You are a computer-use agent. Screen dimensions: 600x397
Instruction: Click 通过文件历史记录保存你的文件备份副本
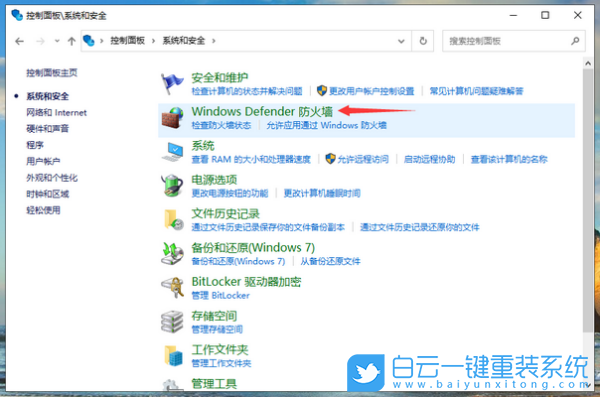click(x=268, y=227)
